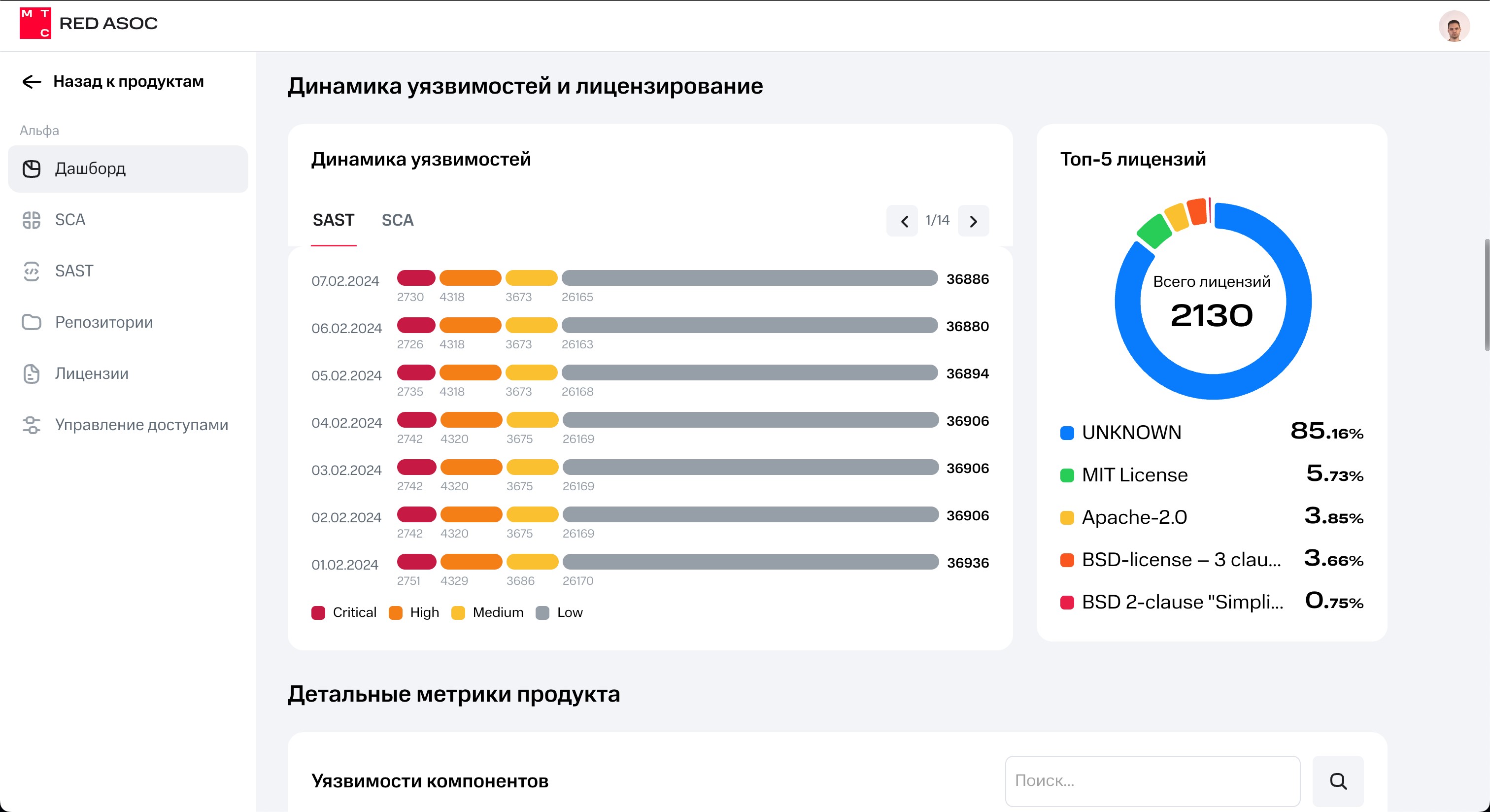This screenshot has height=812, width=1490.
Task: Select the SCA grid icon in the sidebar
Action: click(x=32, y=220)
